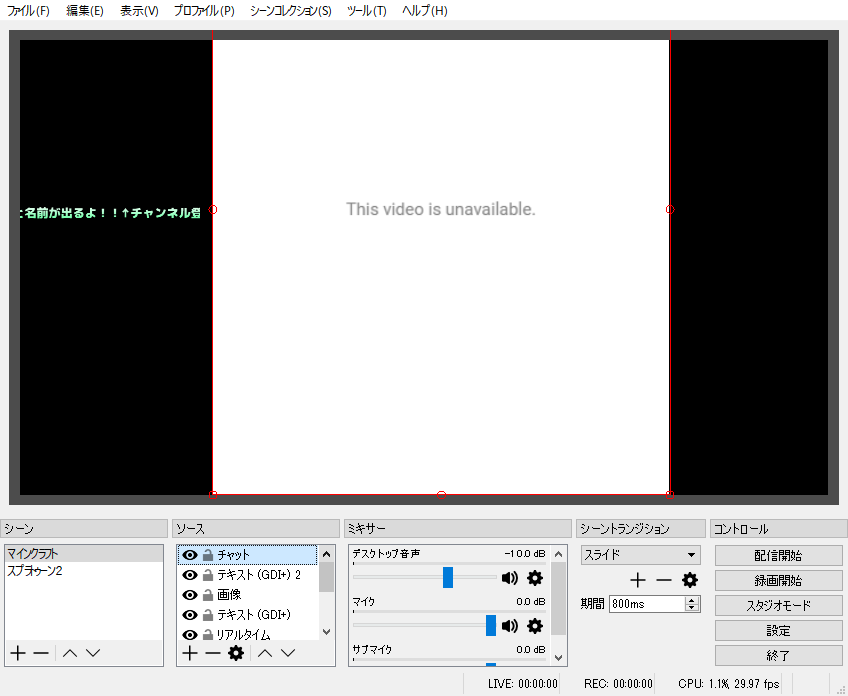Screen dimensions: 848x696
Task: Click the デスクトップ音声 volume slider handle
Action: click(448, 577)
